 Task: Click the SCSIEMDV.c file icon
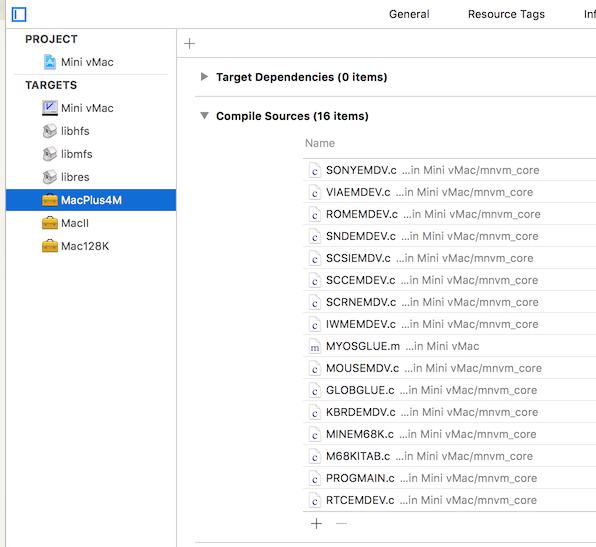coord(314,258)
